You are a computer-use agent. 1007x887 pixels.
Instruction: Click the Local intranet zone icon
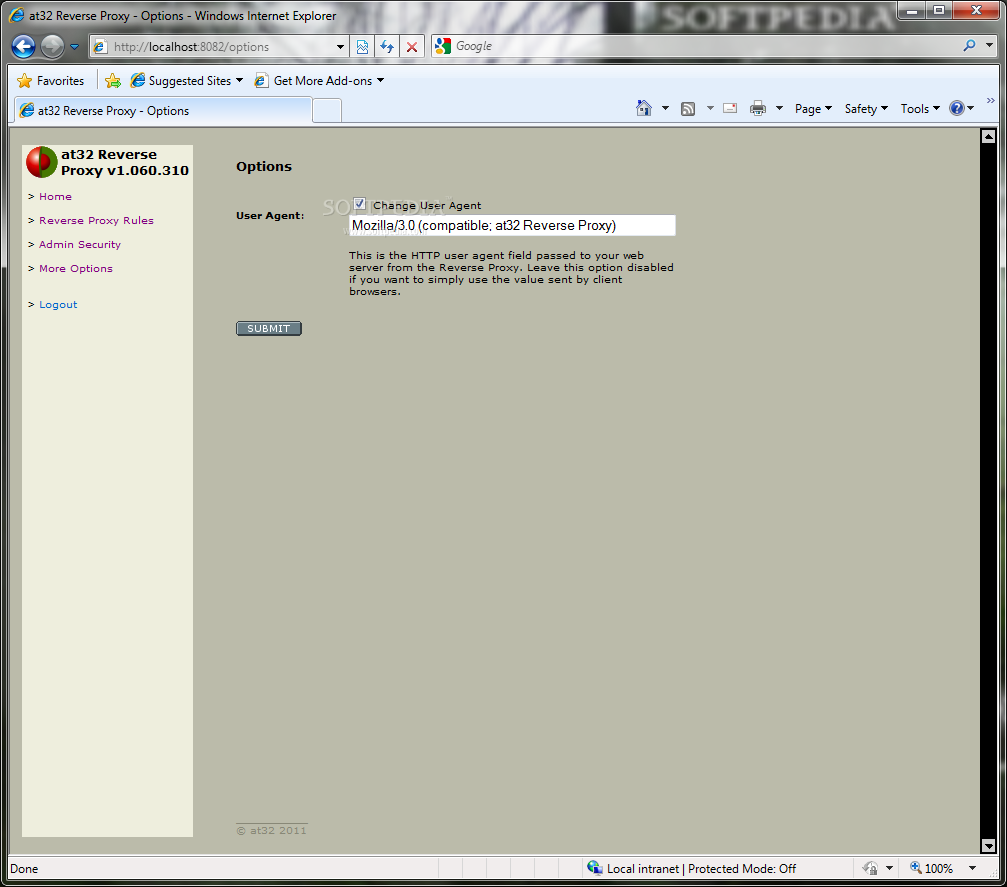point(594,868)
